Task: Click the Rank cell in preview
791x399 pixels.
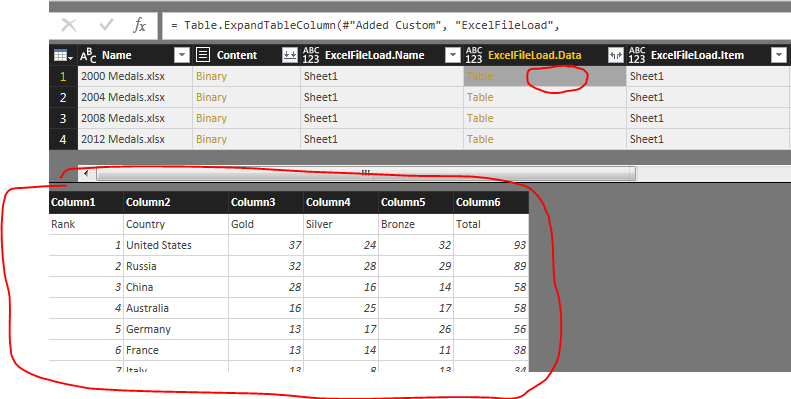Action: [x=86, y=224]
